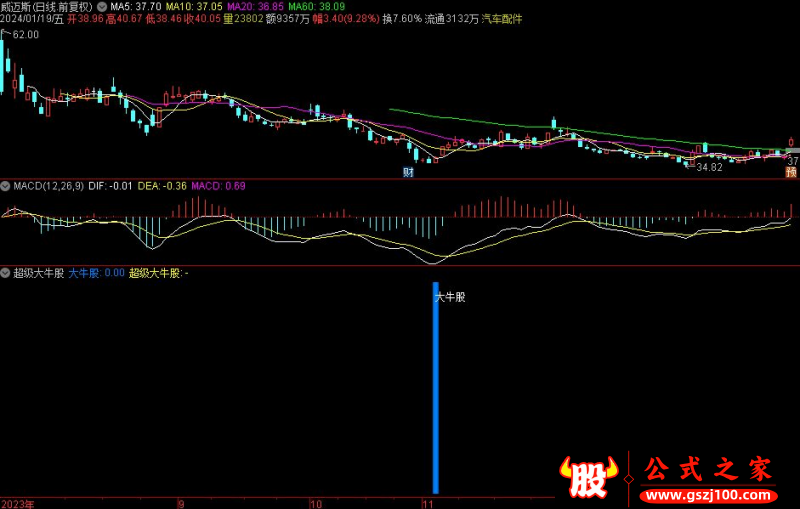Image resolution: width=800 pixels, height=509 pixels.
Task: Select the MA5: 37.70 indicator value
Action: point(136,7)
